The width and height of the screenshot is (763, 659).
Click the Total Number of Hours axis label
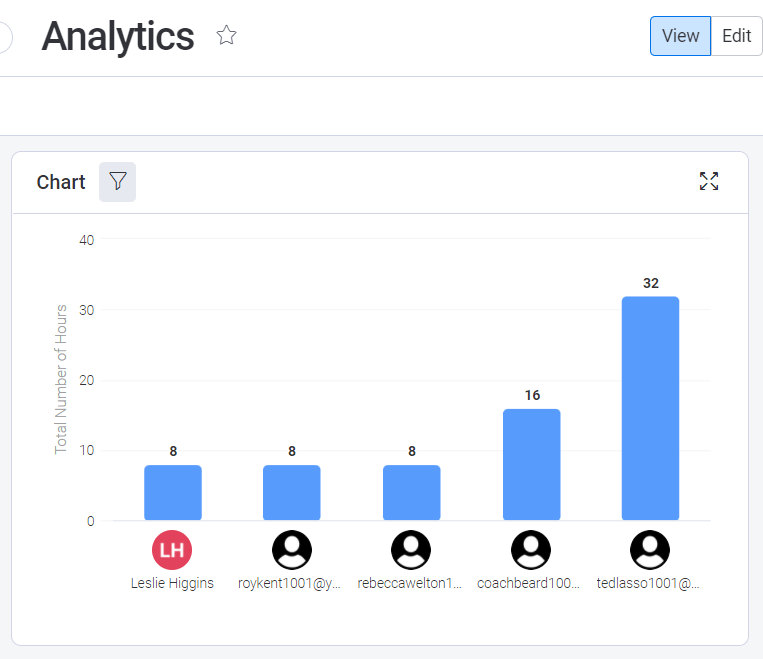tap(61, 379)
